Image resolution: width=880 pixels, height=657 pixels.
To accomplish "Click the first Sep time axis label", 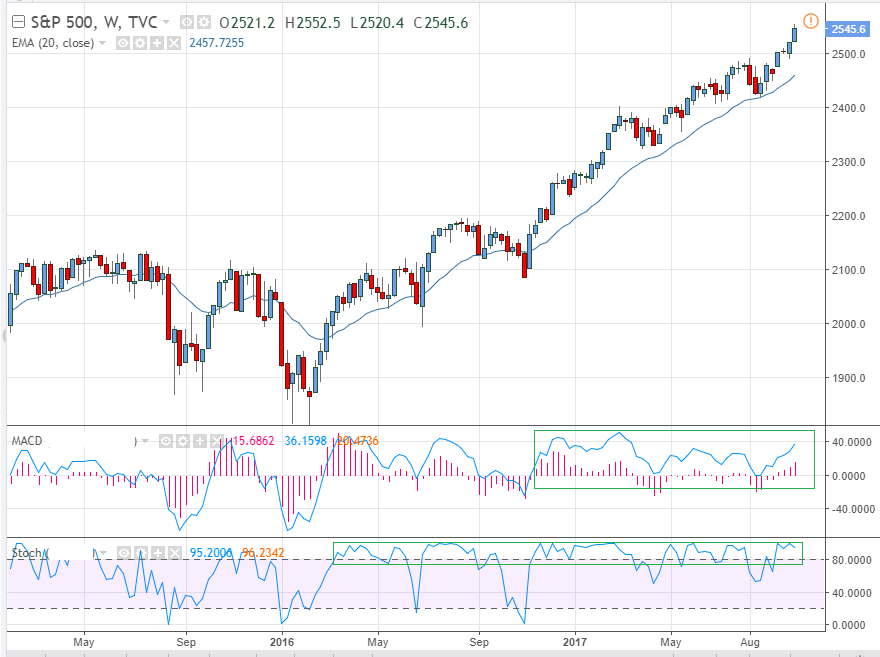I will point(186,642).
